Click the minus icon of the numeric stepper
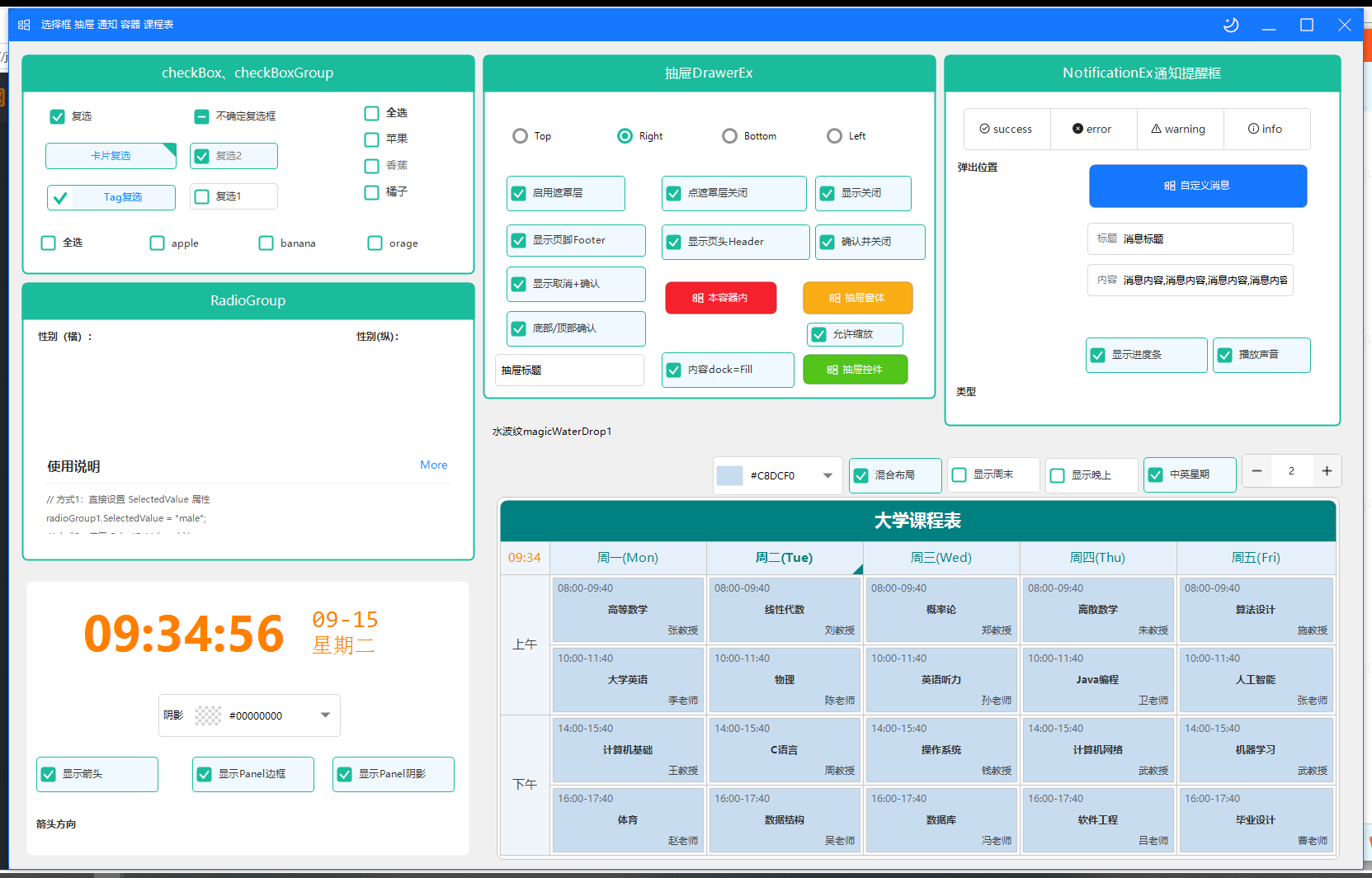Viewport: 1372px width, 878px height. click(x=1256, y=471)
